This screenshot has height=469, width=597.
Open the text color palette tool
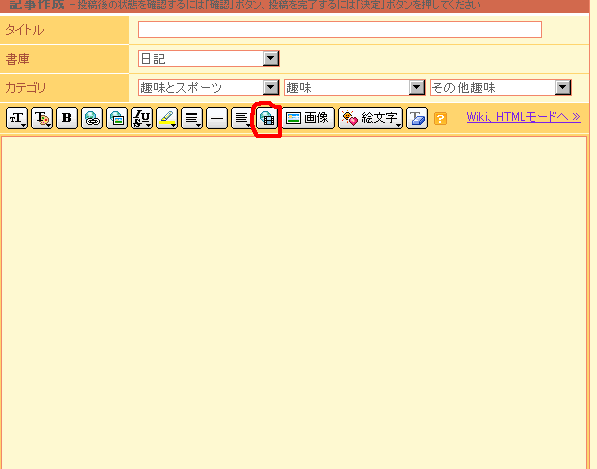coord(42,118)
